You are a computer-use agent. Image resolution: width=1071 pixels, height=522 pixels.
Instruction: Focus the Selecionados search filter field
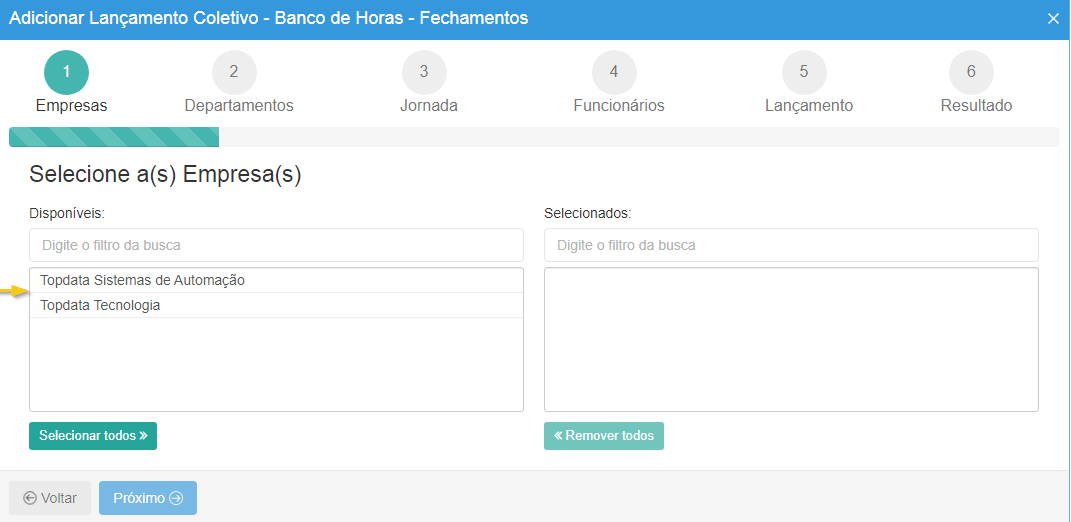click(x=791, y=245)
